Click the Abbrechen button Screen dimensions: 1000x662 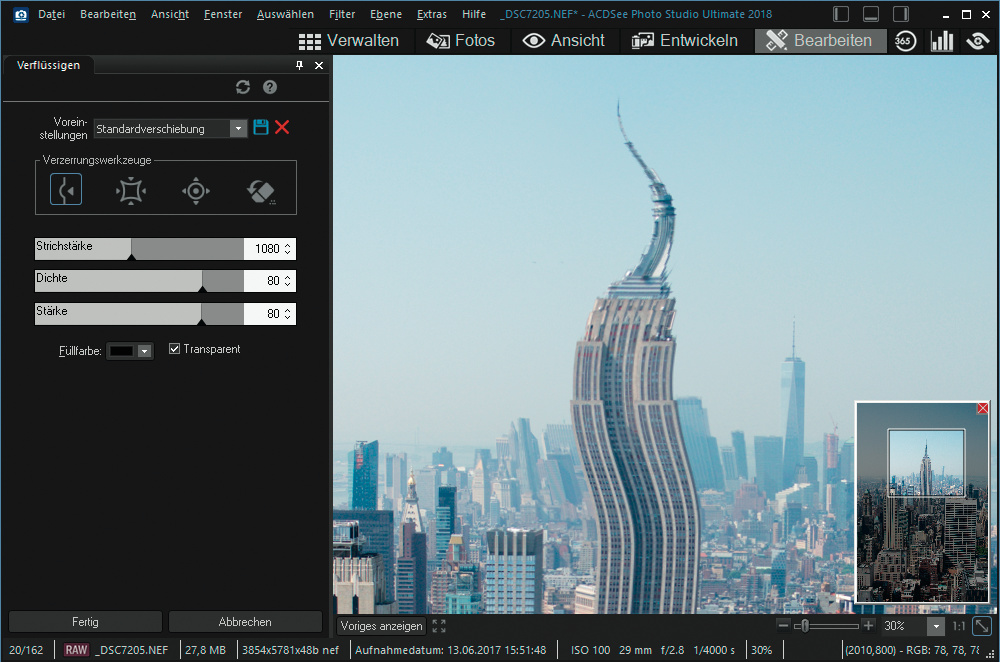click(245, 621)
